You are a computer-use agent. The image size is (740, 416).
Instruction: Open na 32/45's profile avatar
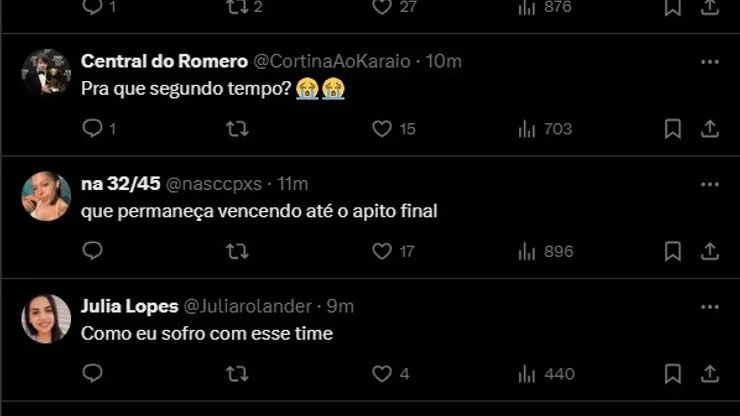[x=46, y=196]
